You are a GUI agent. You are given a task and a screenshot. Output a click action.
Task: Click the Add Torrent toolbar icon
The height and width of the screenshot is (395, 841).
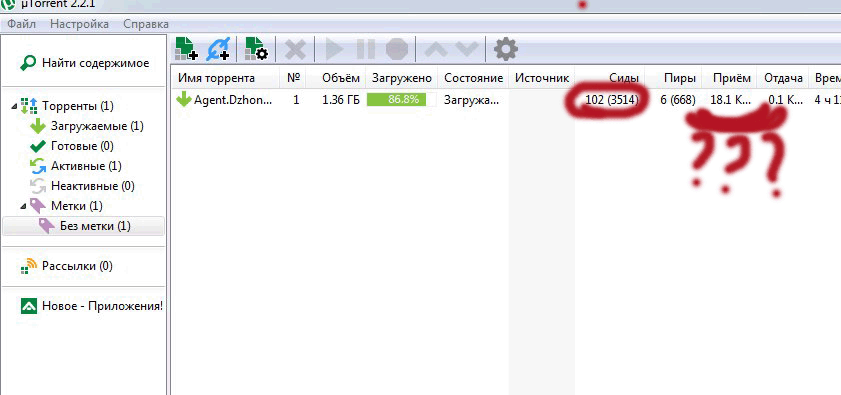(186, 49)
